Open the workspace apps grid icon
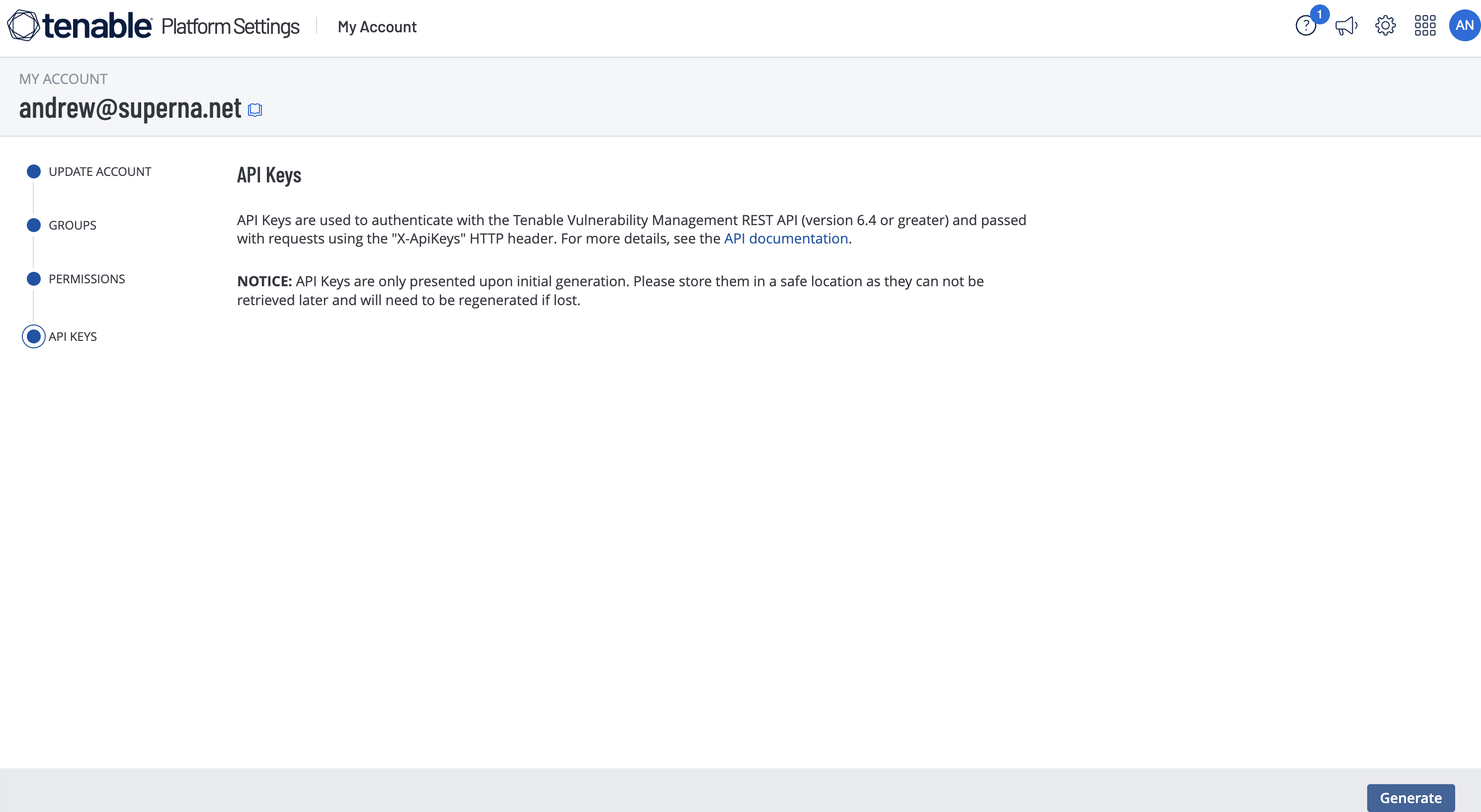 pyautogui.click(x=1425, y=26)
